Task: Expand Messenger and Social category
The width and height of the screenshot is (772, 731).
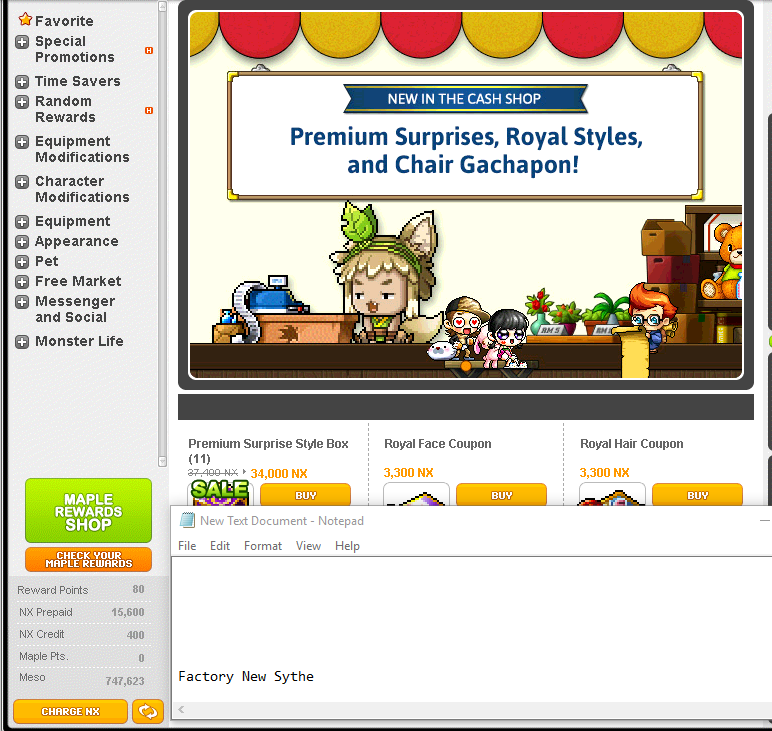Action: pos(22,302)
